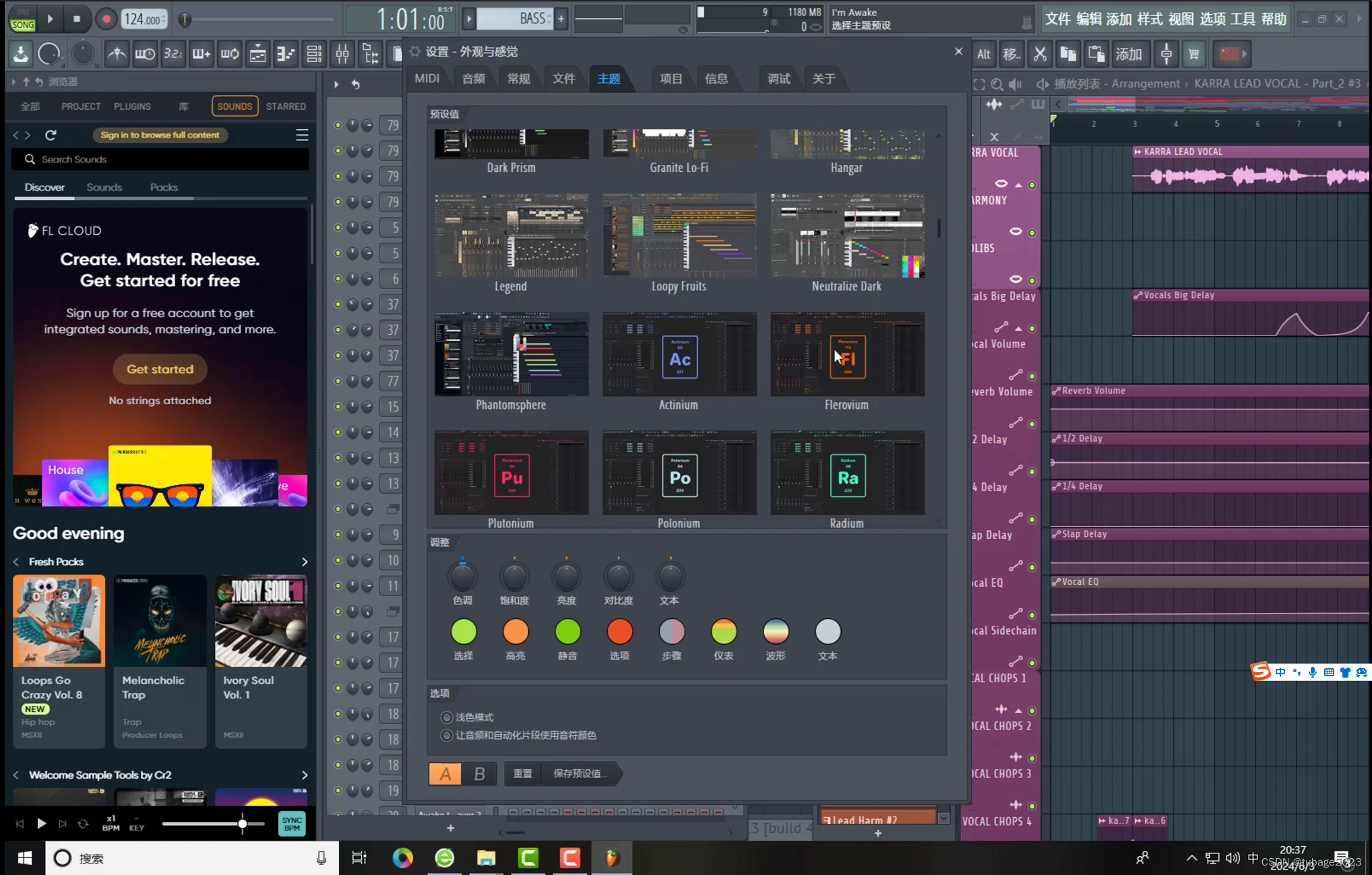Click the plus button next to BASS pattern

pyautogui.click(x=561, y=19)
